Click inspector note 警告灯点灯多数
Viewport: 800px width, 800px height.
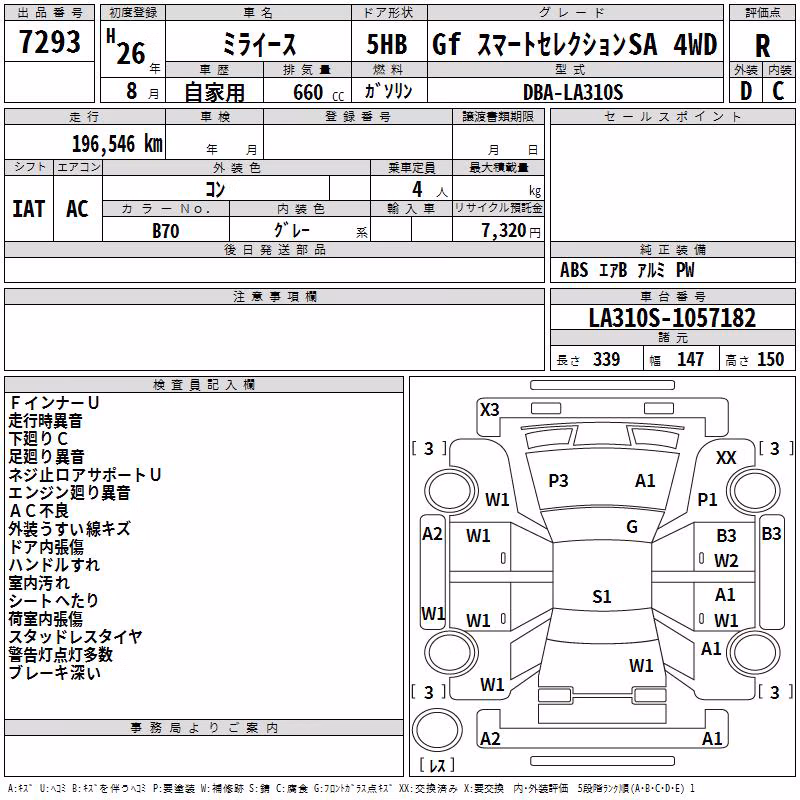click(61, 655)
